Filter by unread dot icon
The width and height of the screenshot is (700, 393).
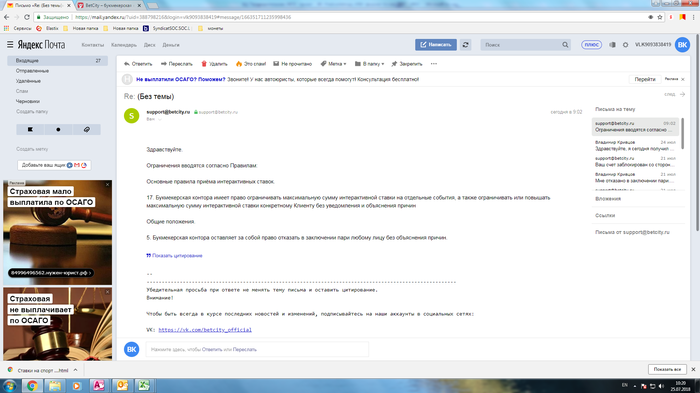(58, 130)
